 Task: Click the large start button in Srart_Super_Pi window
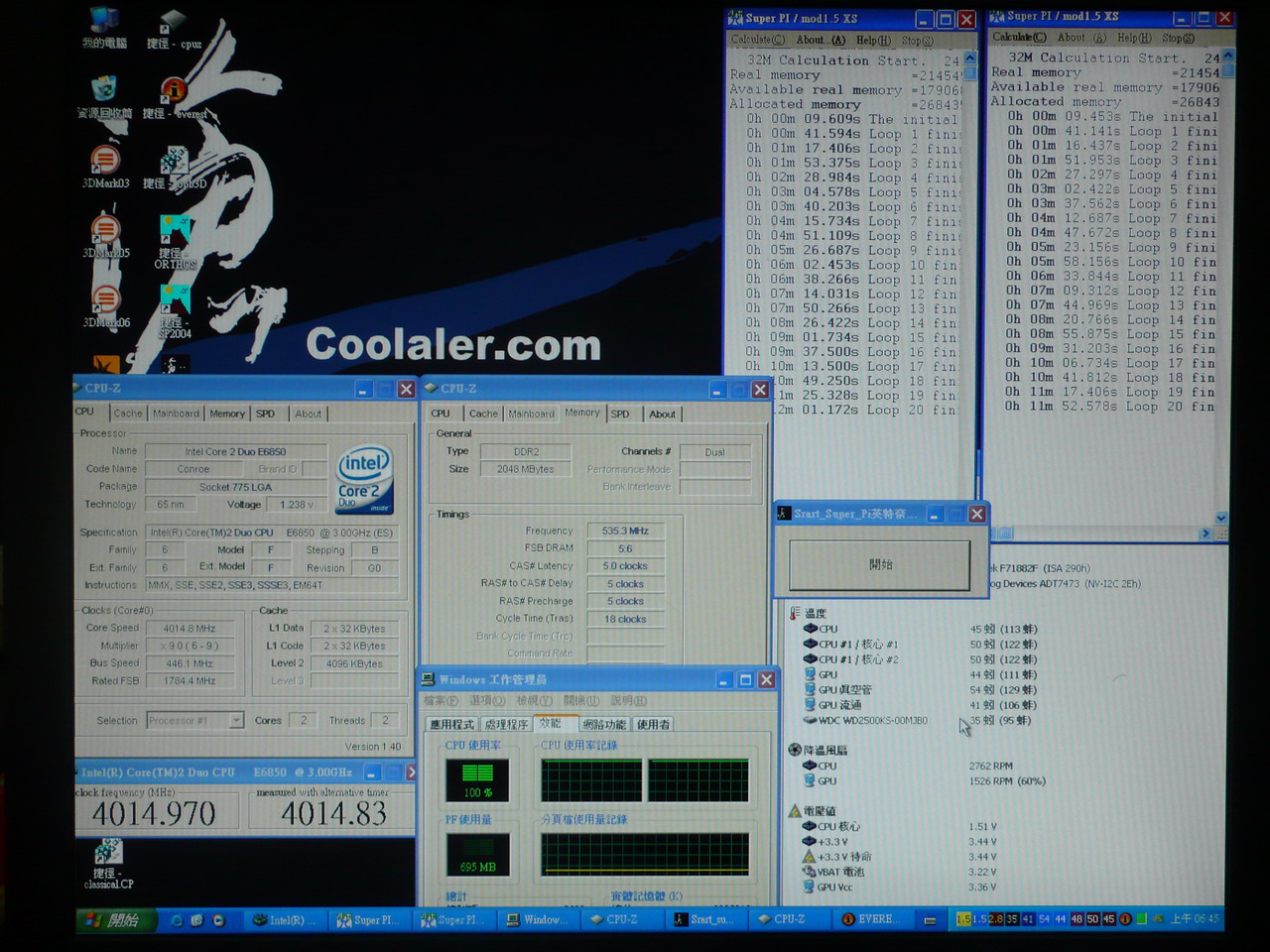point(880,564)
